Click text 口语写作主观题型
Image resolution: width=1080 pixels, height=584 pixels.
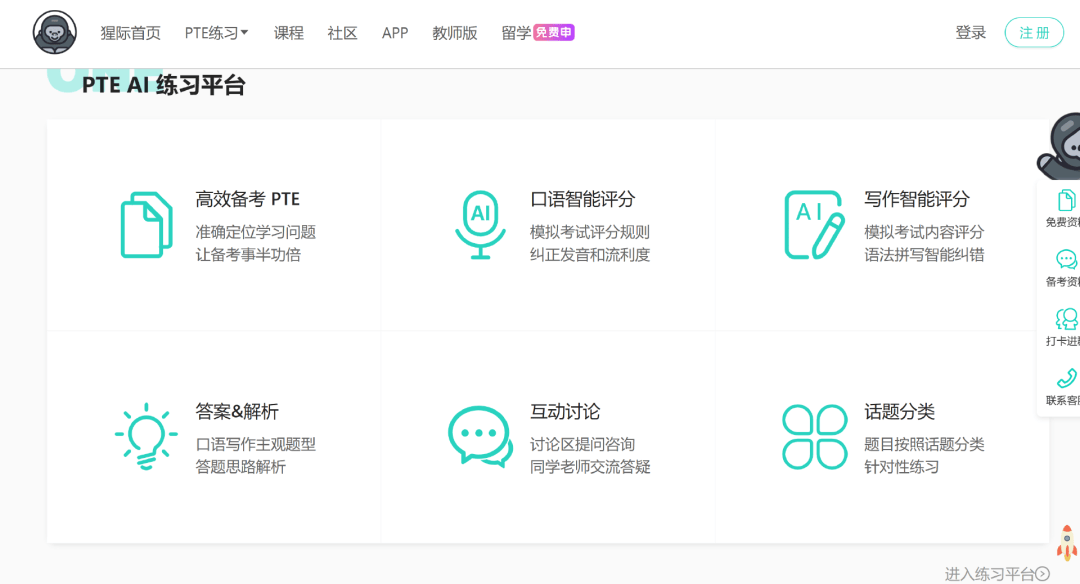256,444
